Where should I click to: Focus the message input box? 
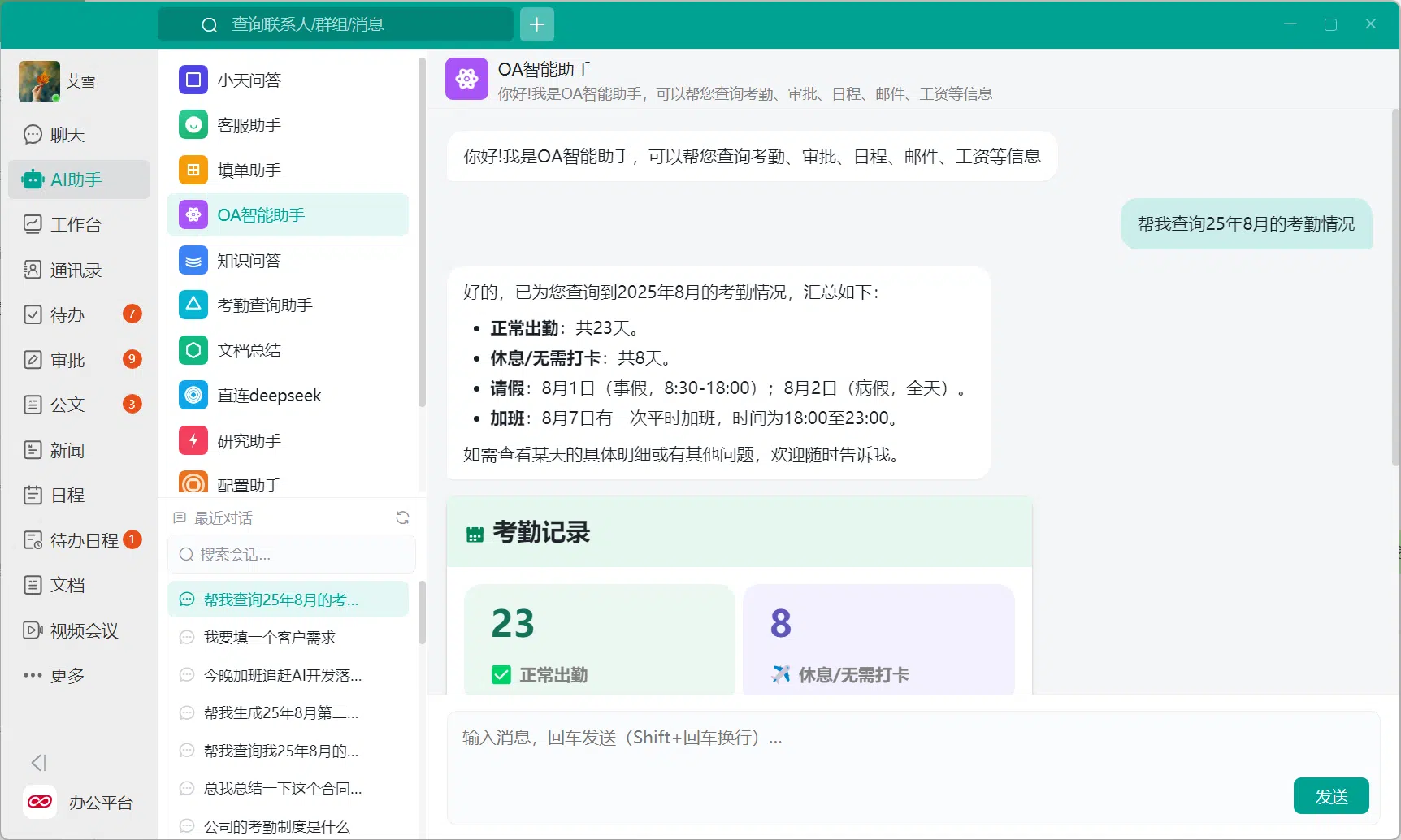coord(913,768)
